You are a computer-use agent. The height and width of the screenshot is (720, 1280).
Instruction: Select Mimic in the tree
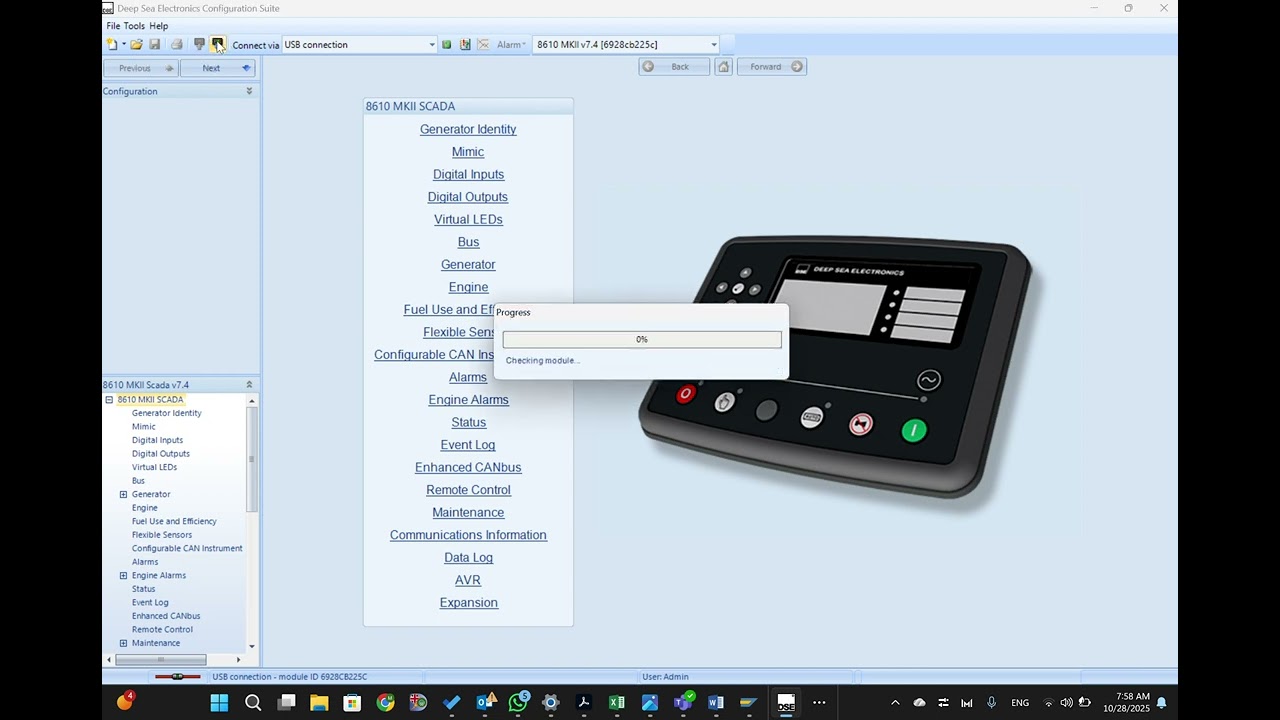coord(144,427)
